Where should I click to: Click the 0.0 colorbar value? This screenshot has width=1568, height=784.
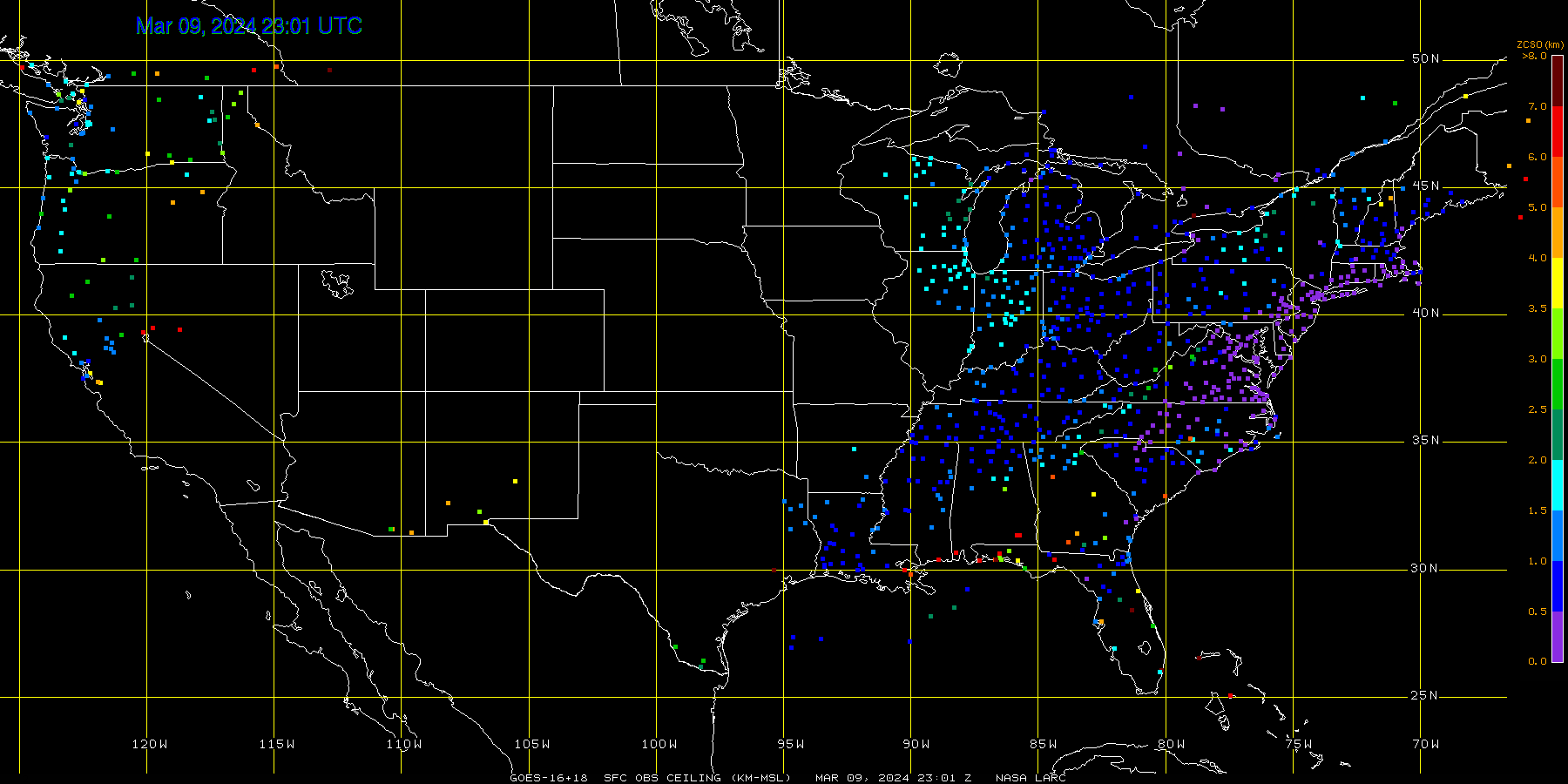pos(1538,661)
